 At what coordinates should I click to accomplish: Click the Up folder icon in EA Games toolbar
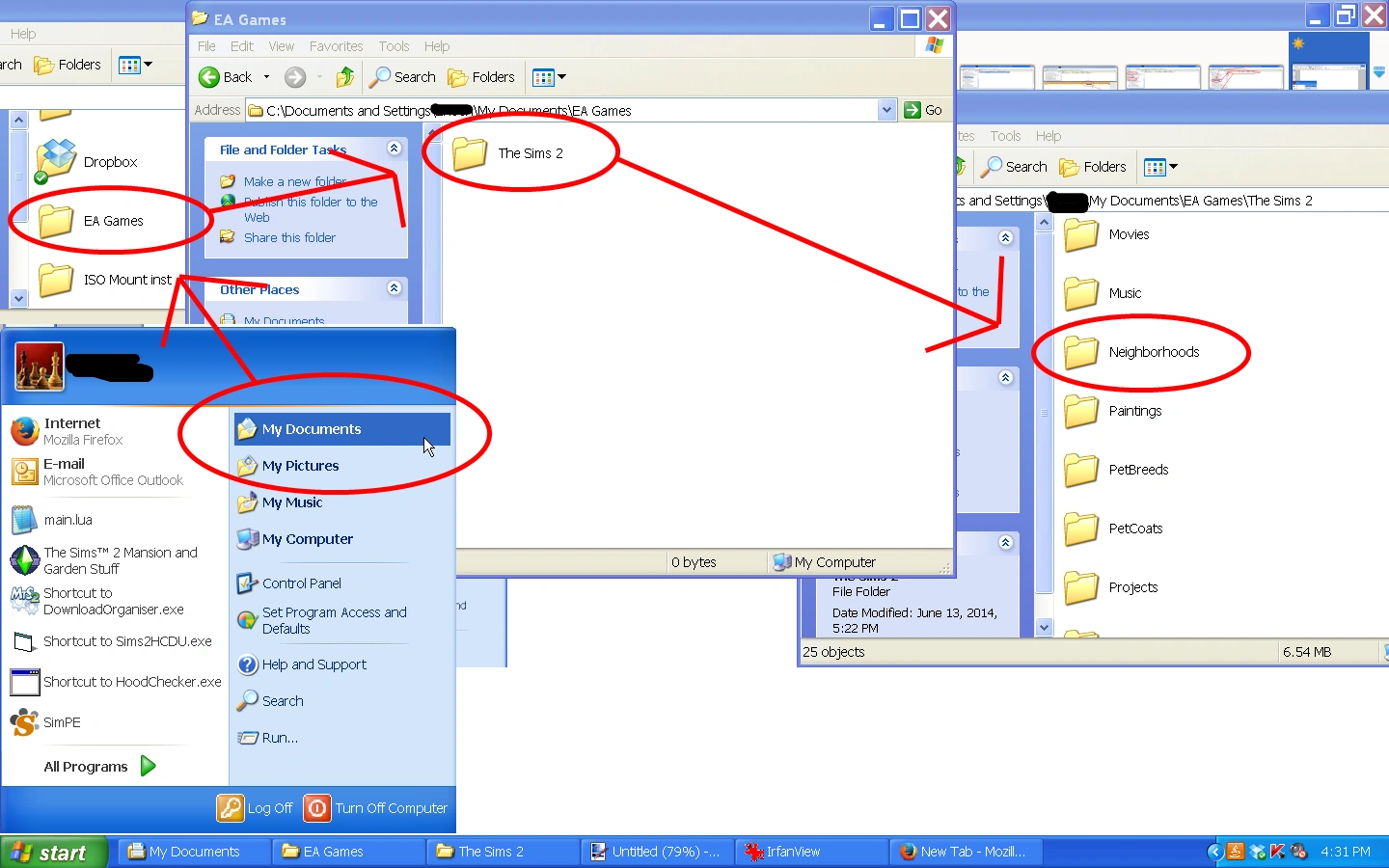345,77
